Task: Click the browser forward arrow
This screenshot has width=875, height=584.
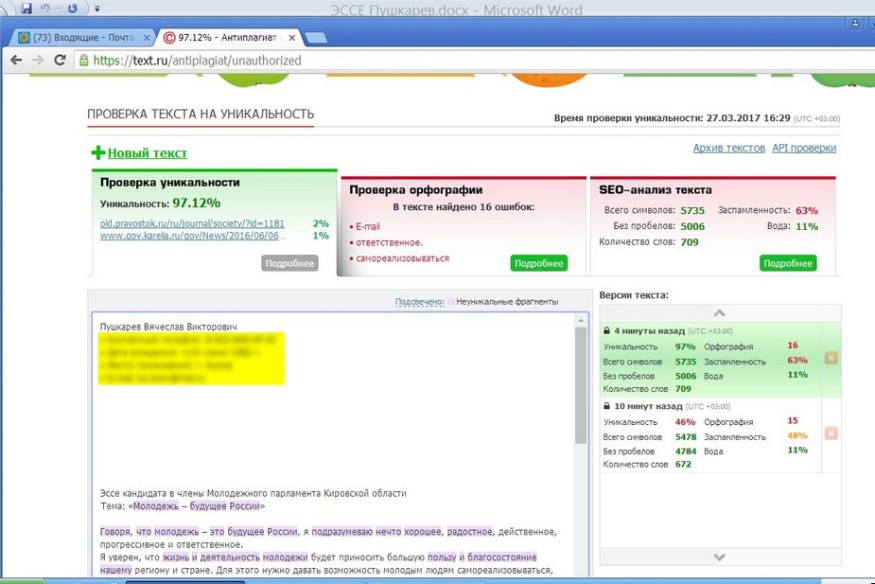Action: tap(38, 60)
